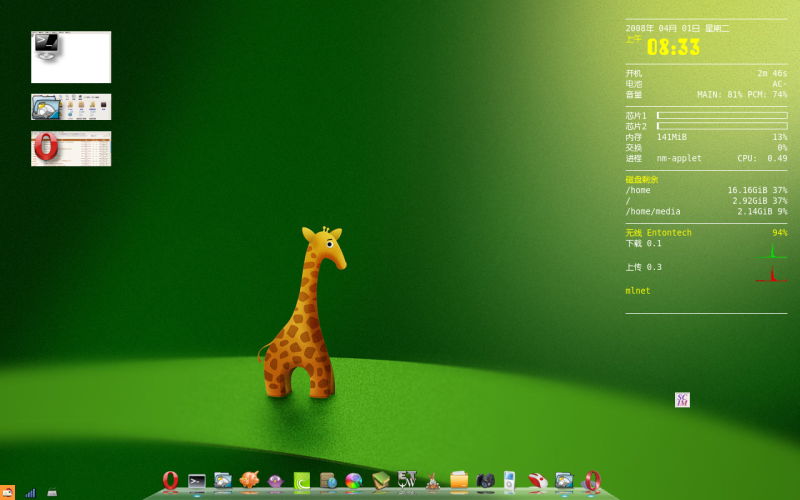The height and width of the screenshot is (500, 800).
Task: Open the green swirl application icon
Action: coord(302,481)
